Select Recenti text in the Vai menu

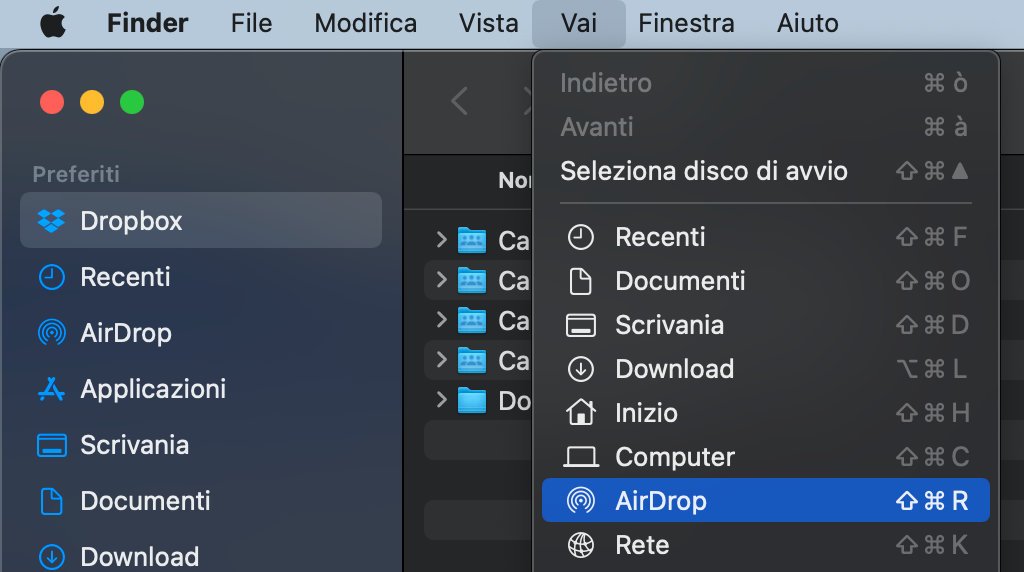tap(660, 237)
